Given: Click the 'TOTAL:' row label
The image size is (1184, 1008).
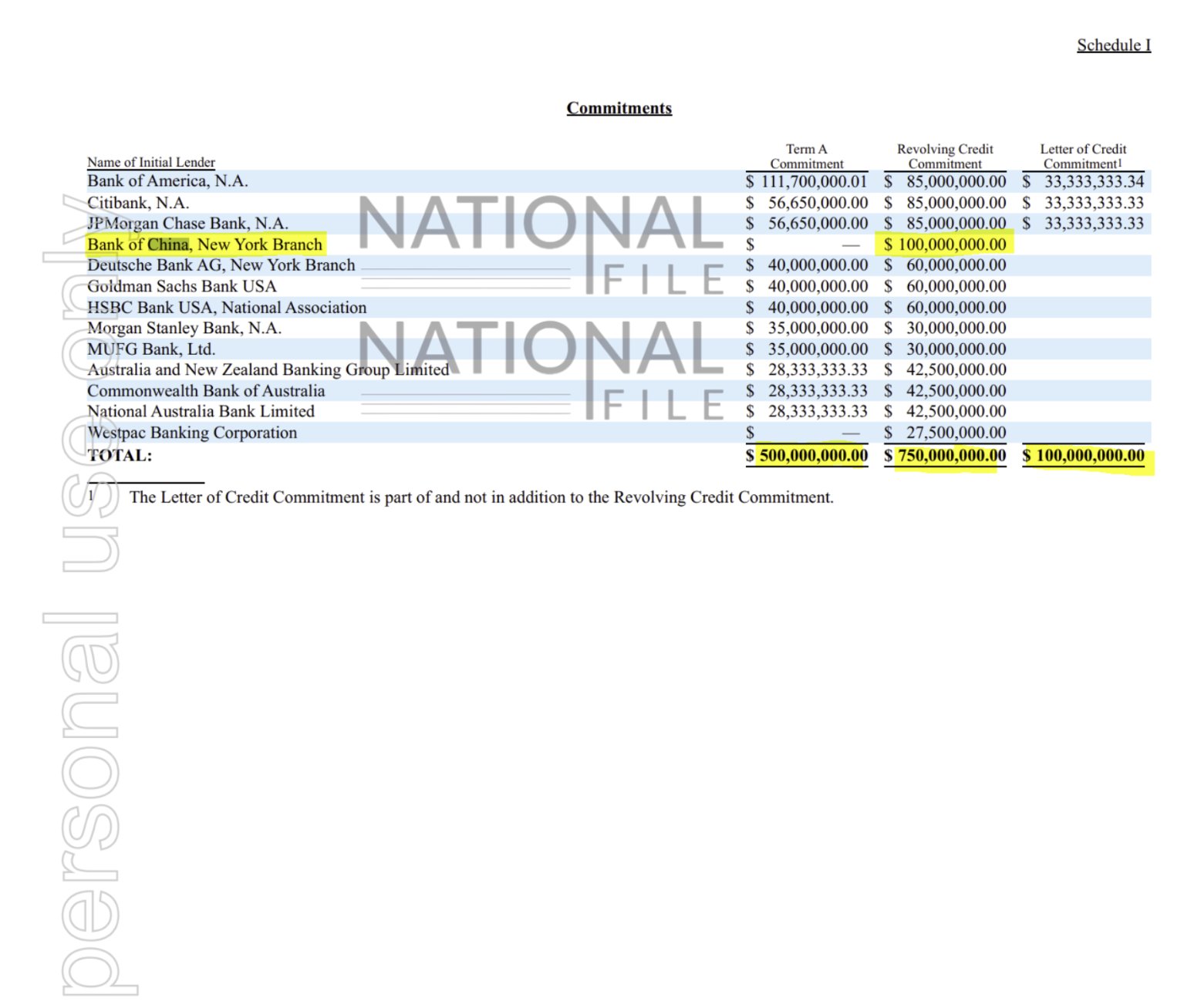Looking at the screenshot, I should [x=120, y=455].
